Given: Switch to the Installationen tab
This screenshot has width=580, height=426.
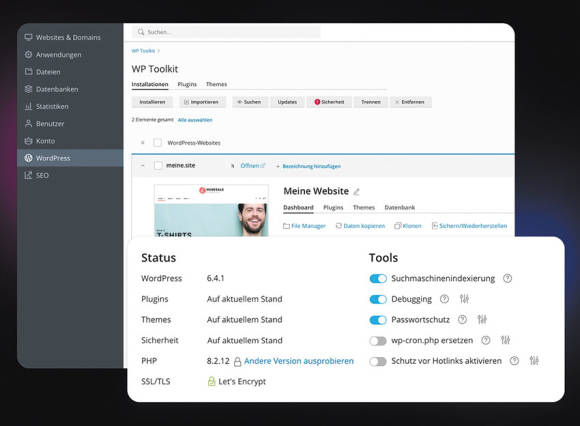Looking at the screenshot, I should [x=150, y=84].
